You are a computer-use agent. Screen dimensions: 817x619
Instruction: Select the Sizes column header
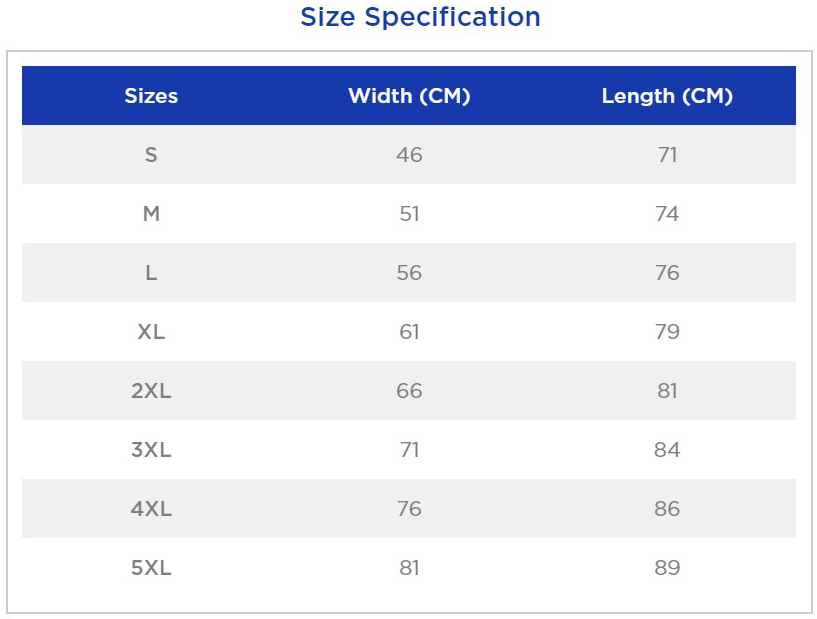coord(151,96)
